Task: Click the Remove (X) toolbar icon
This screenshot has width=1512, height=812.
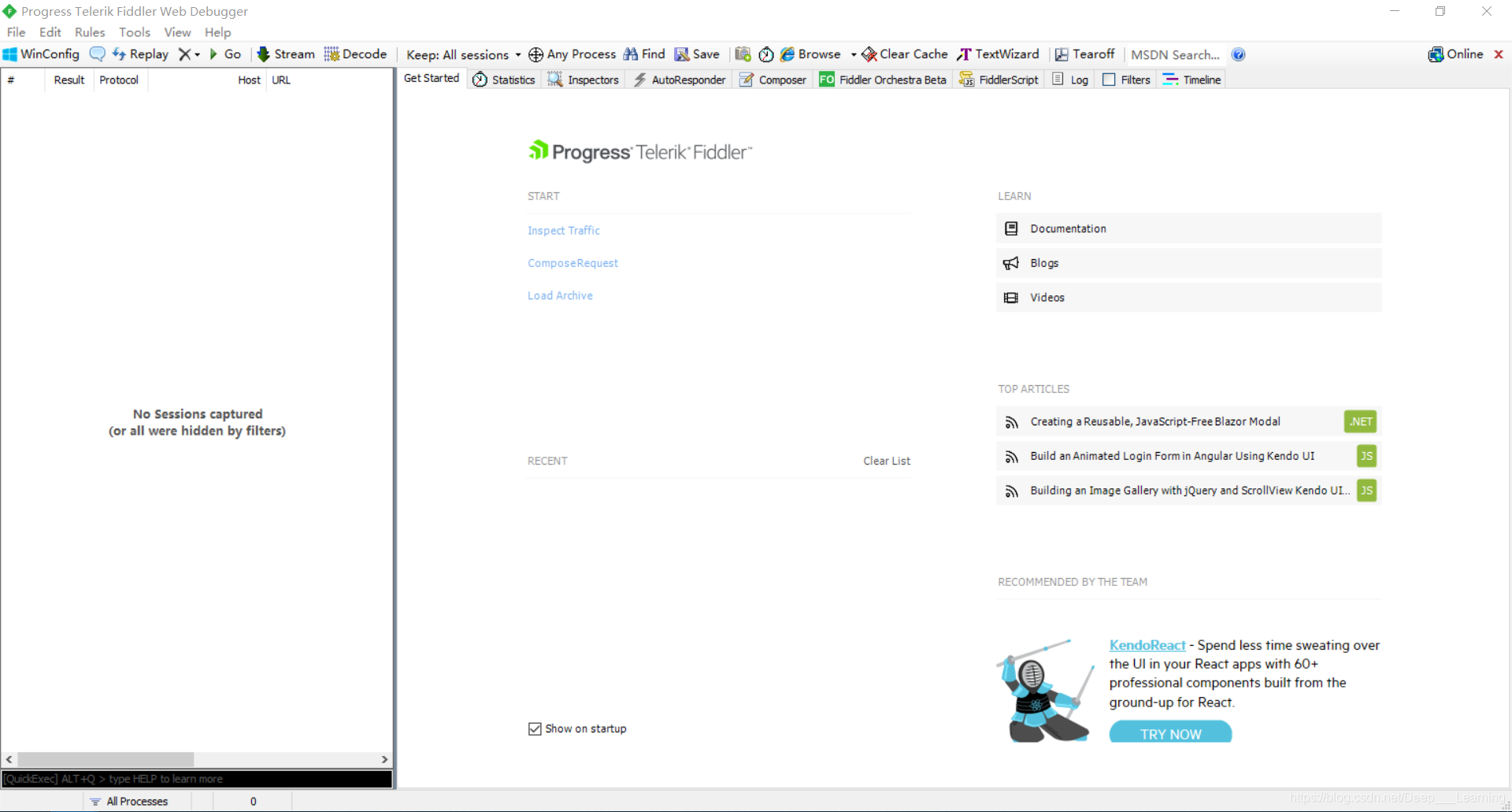Action: [x=184, y=54]
